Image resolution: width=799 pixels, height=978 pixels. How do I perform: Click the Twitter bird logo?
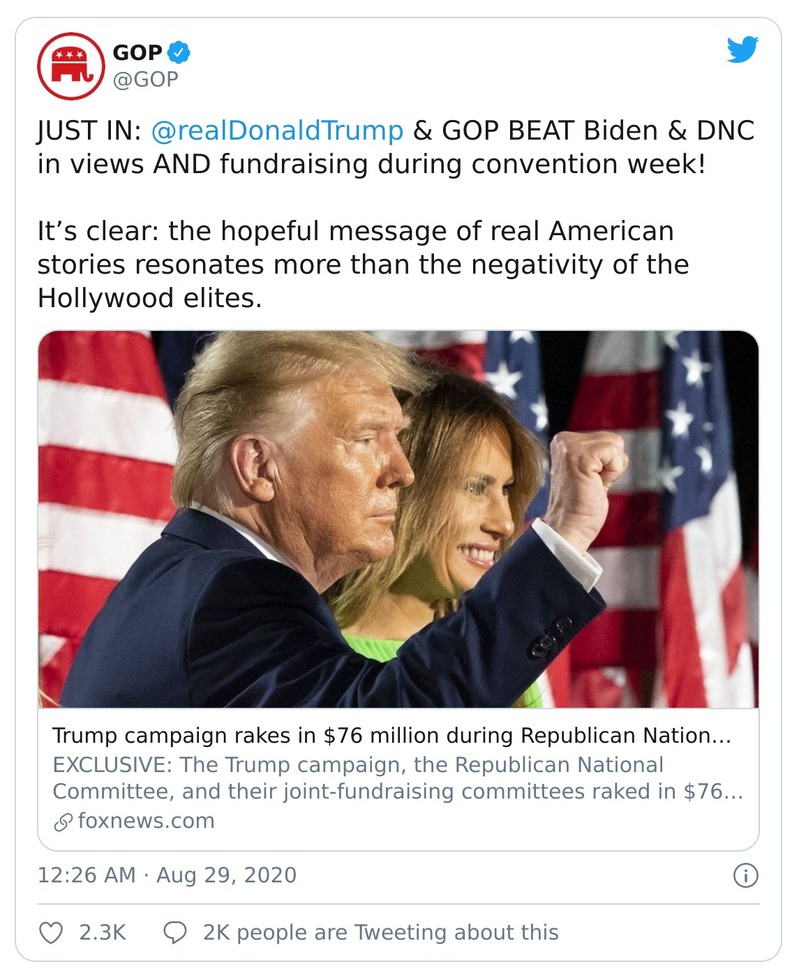coord(744,47)
